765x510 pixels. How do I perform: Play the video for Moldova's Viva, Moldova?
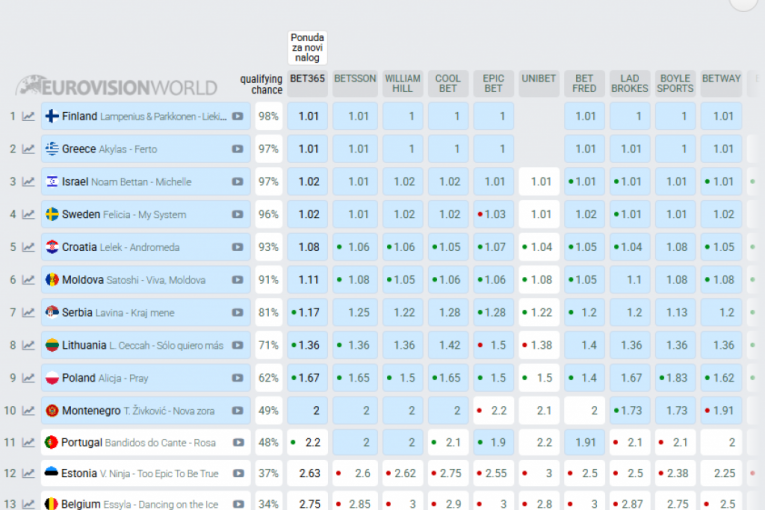(x=238, y=280)
